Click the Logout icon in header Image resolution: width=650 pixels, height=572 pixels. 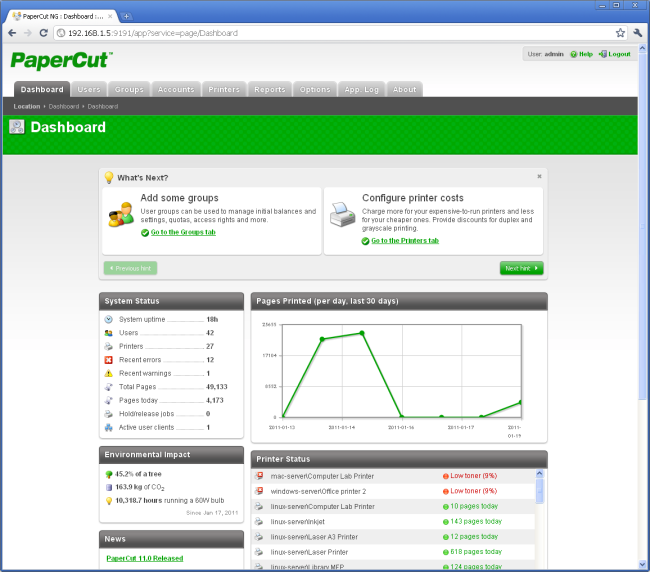click(x=603, y=54)
